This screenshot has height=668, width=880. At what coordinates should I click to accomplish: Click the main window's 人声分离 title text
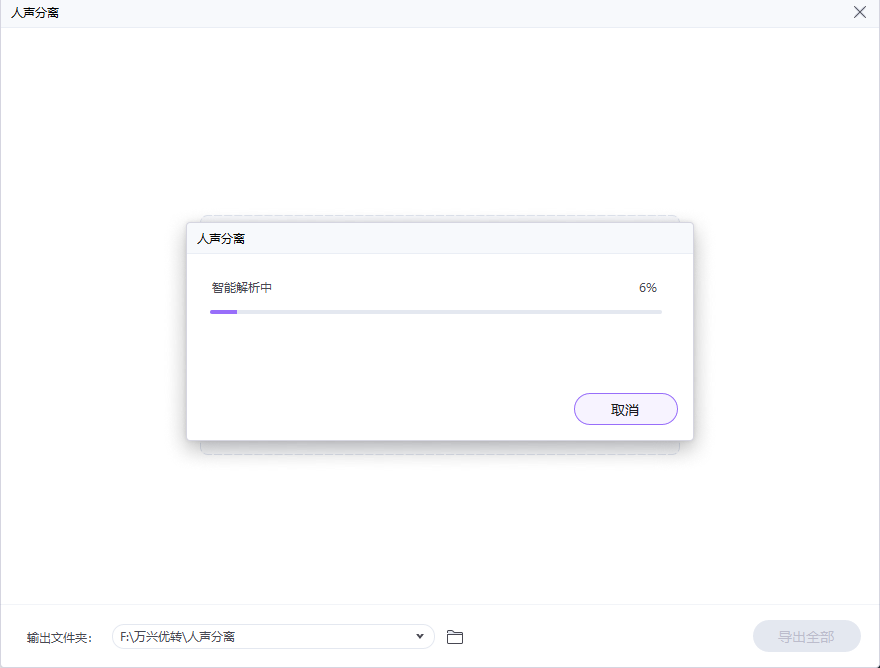click(35, 13)
